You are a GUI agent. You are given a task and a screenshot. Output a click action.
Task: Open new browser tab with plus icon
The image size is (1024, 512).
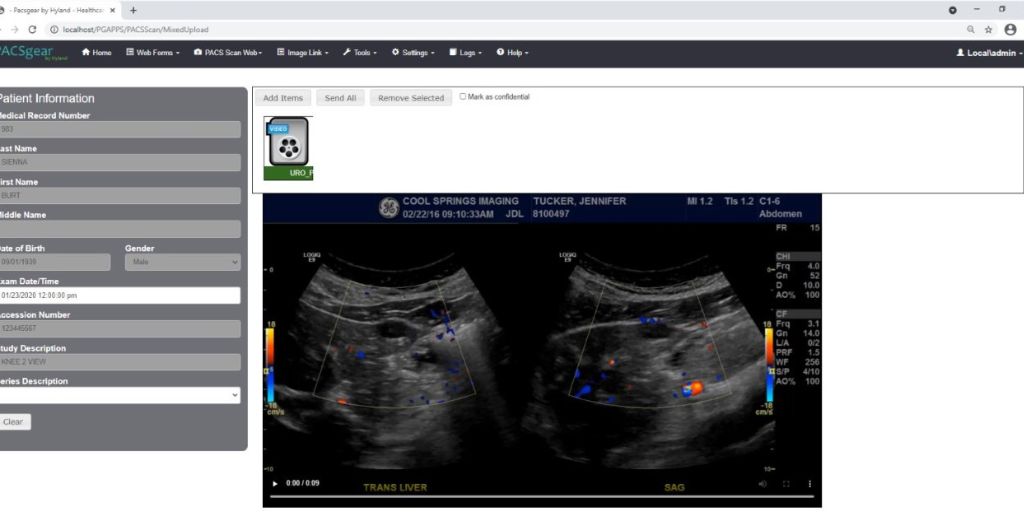tap(134, 10)
